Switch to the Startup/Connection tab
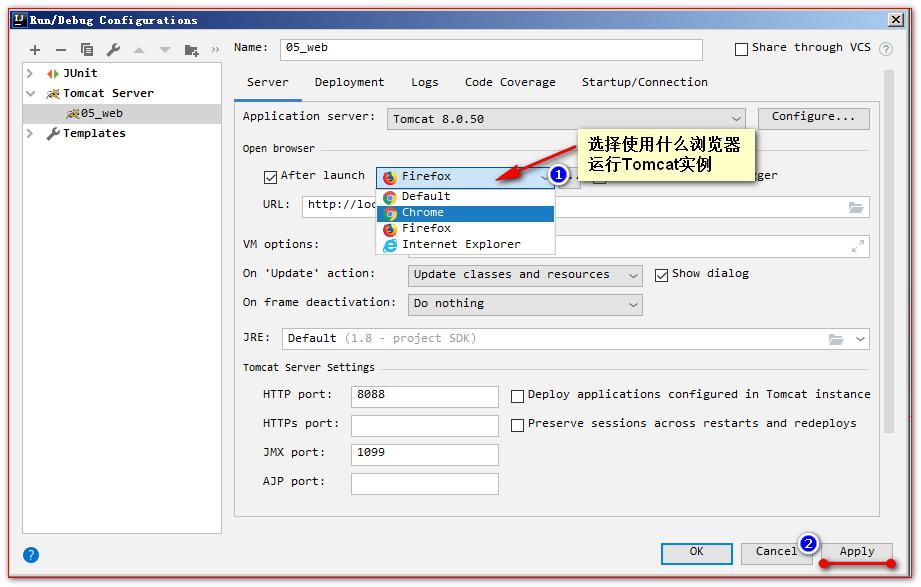The height and width of the screenshot is (587, 921). click(x=644, y=83)
